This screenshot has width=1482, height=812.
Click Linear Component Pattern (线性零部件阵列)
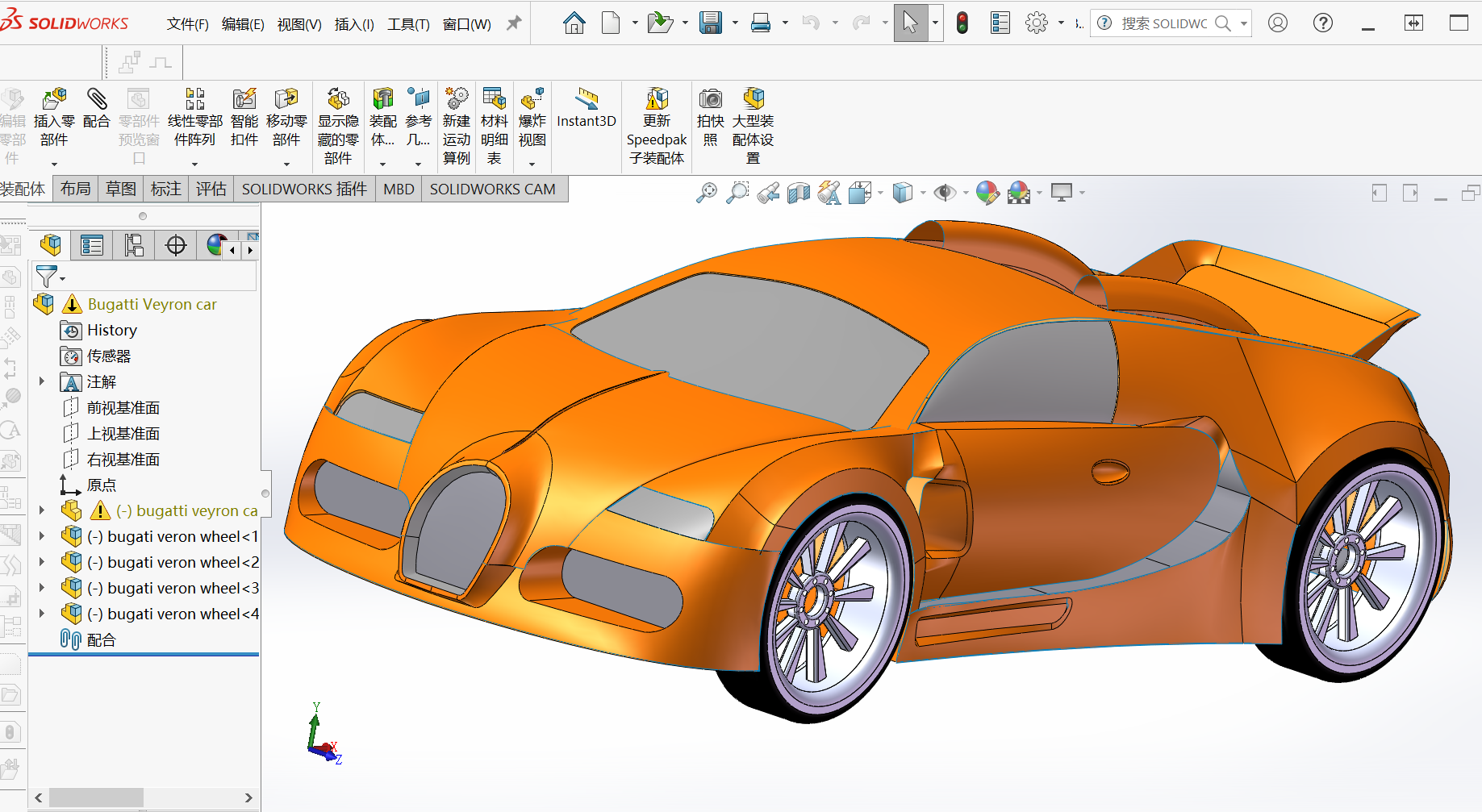coord(195,118)
